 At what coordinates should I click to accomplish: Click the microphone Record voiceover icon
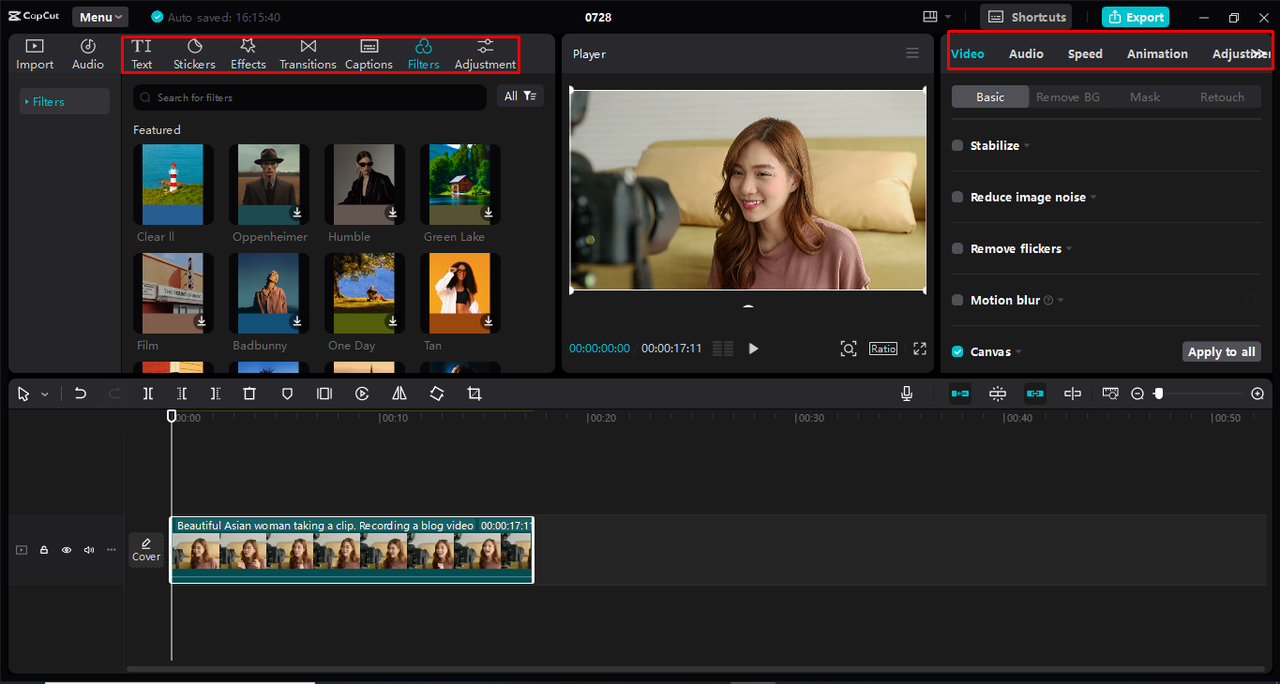[x=907, y=394]
